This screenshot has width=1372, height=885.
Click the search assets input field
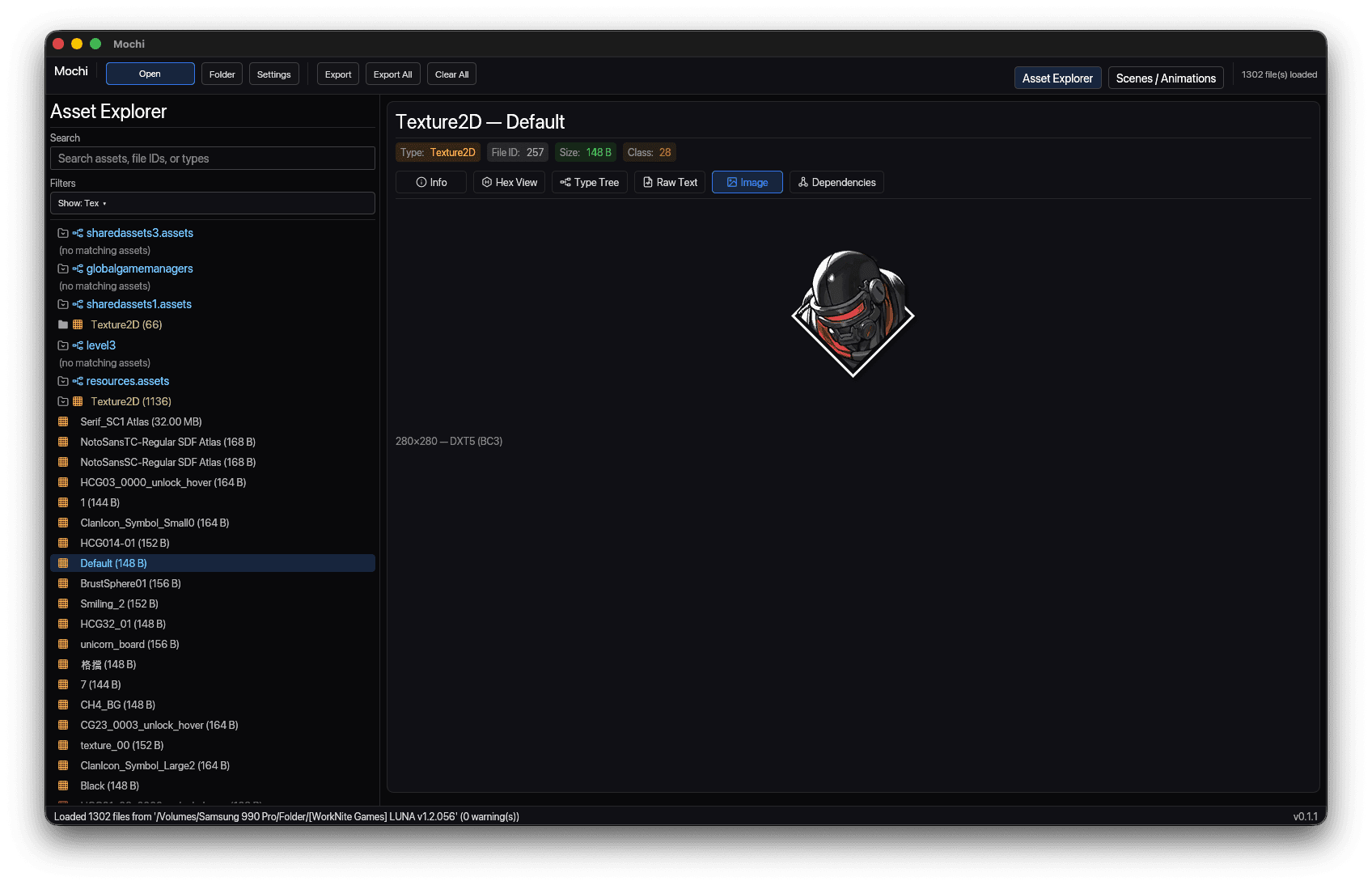tap(213, 159)
